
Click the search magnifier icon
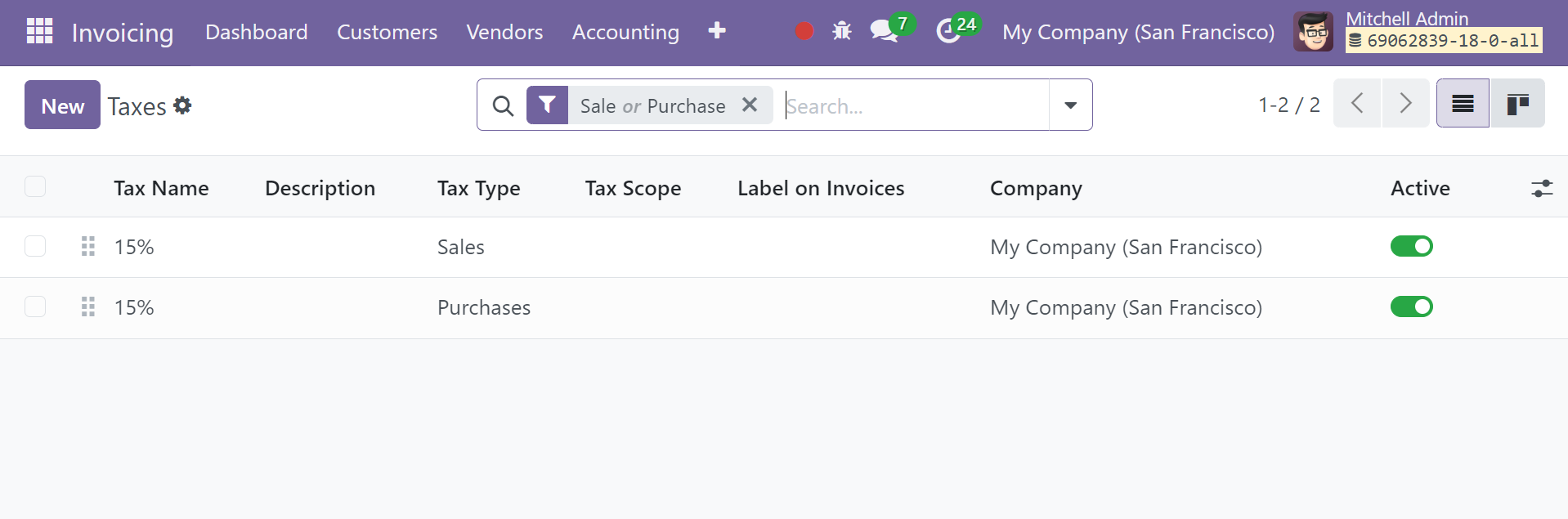tap(503, 105)
